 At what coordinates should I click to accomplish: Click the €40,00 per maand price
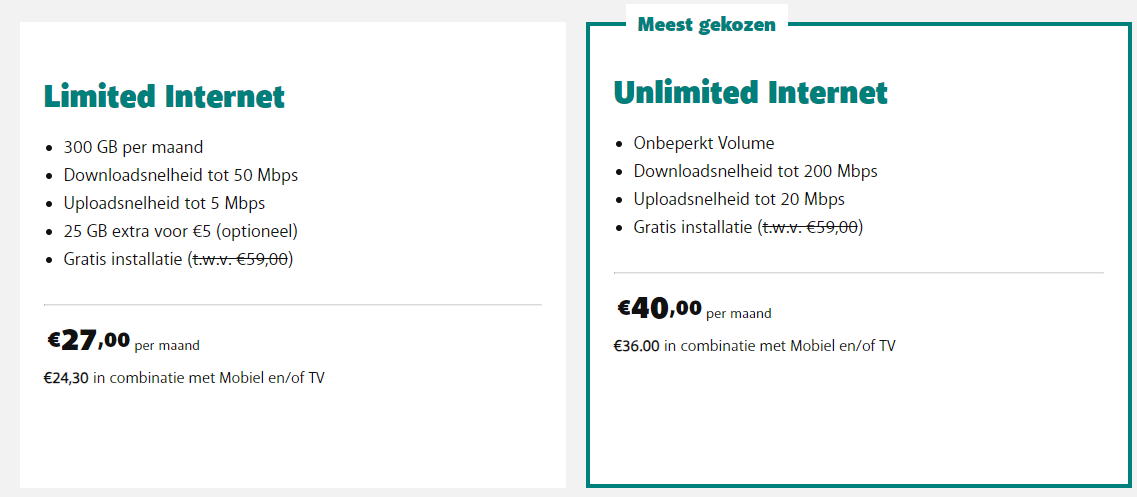pyautogui.click(x=694, y=309)
